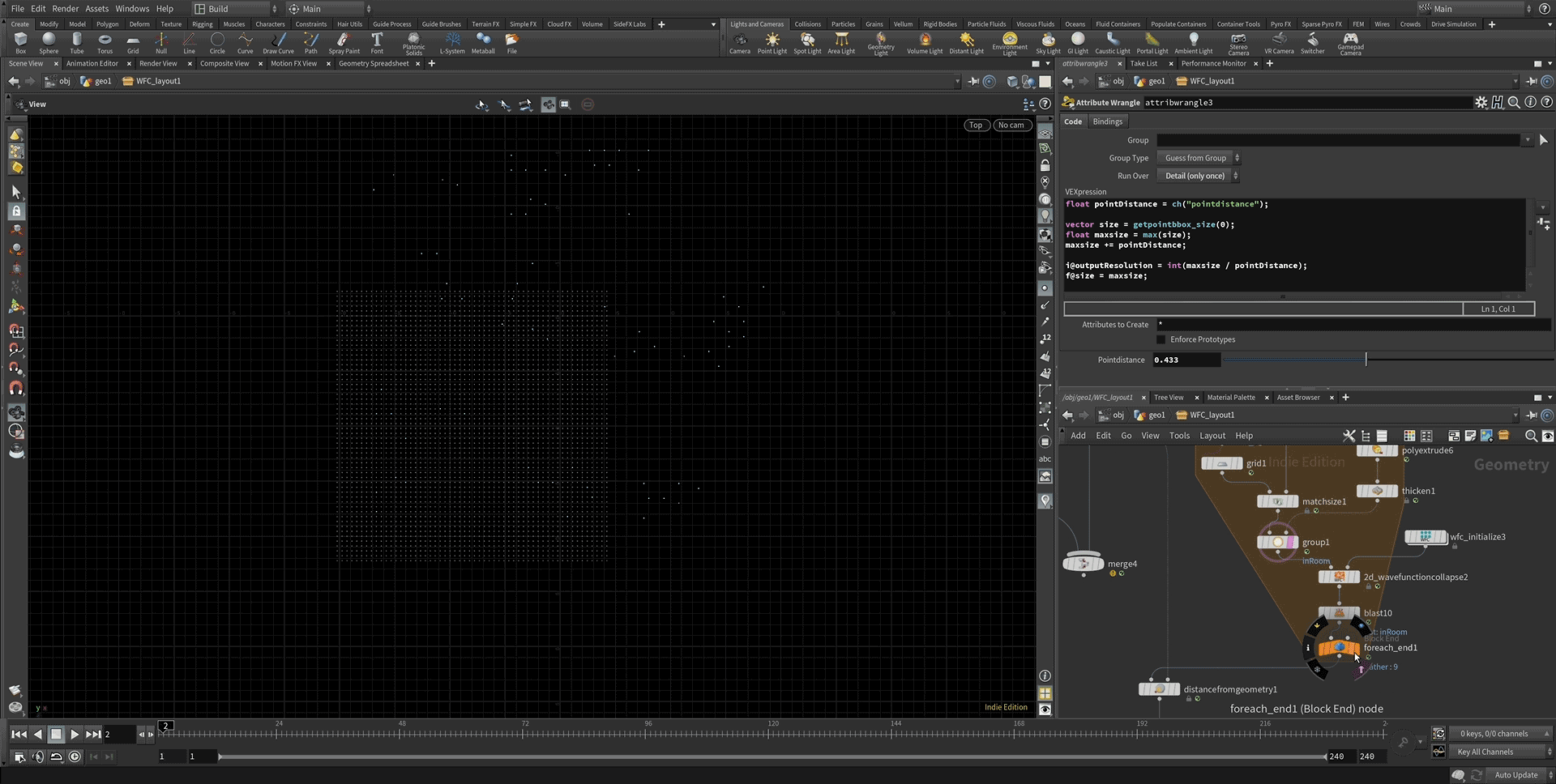1556x784 pixels.
Task: Open the Key All Channels dropdown
Action: coord(1501,752)
